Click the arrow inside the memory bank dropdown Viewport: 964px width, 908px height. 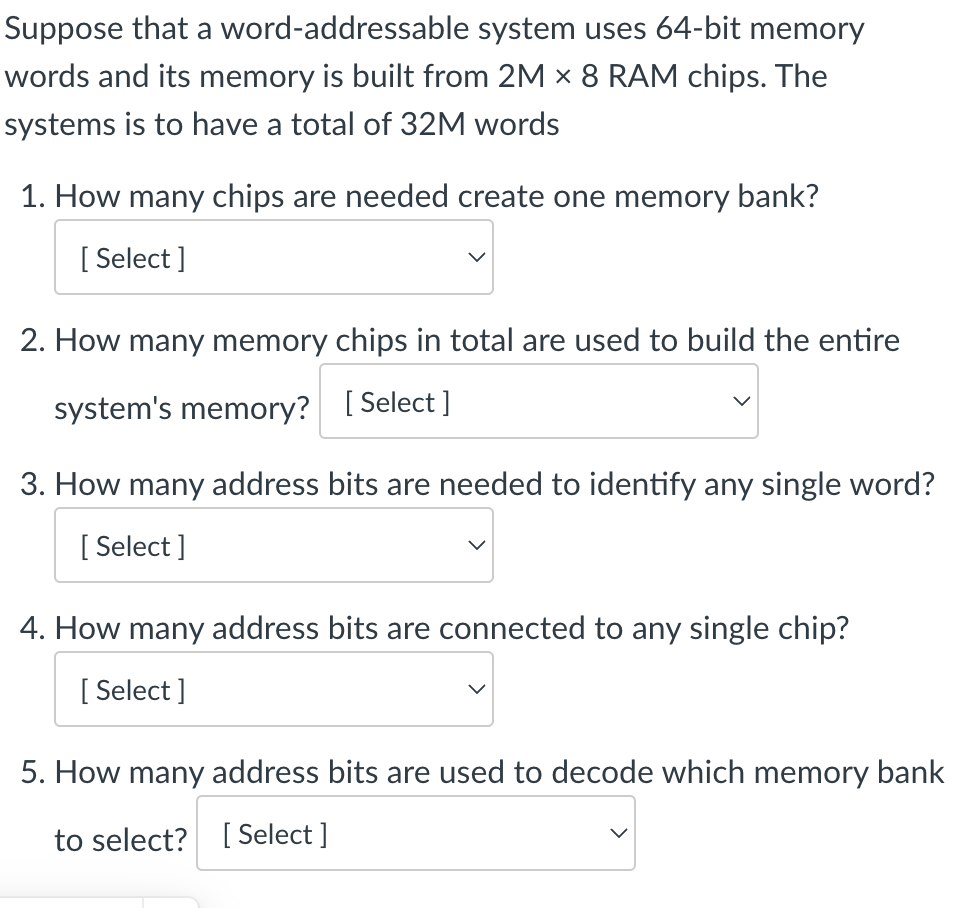[x=476, y=257]
